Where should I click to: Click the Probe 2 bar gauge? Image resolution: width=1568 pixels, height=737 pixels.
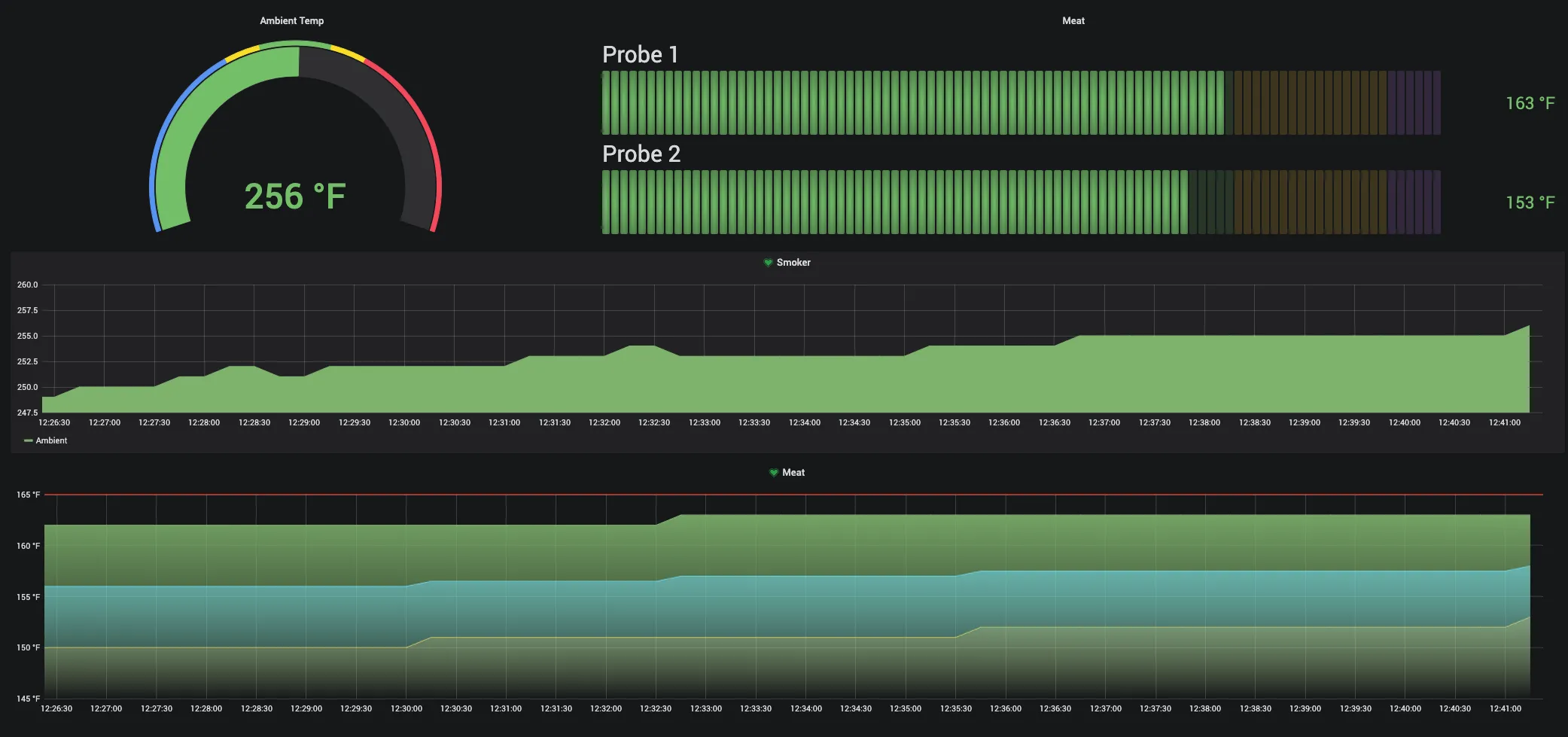pyautogui.click(x=1021, y=203)
